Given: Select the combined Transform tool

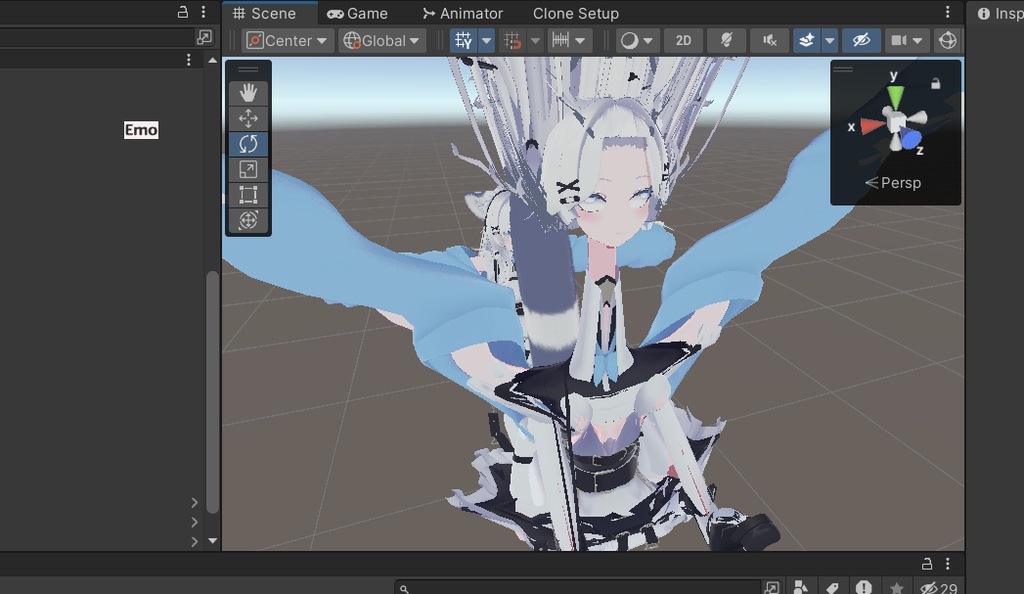Looking at the screenshot, I should click(x=248, y=220).
